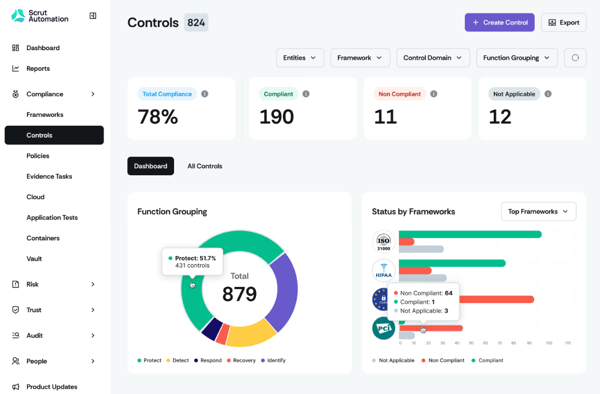Click info icon next to Not Applicable
600x394 pixels.
[548, 94]
